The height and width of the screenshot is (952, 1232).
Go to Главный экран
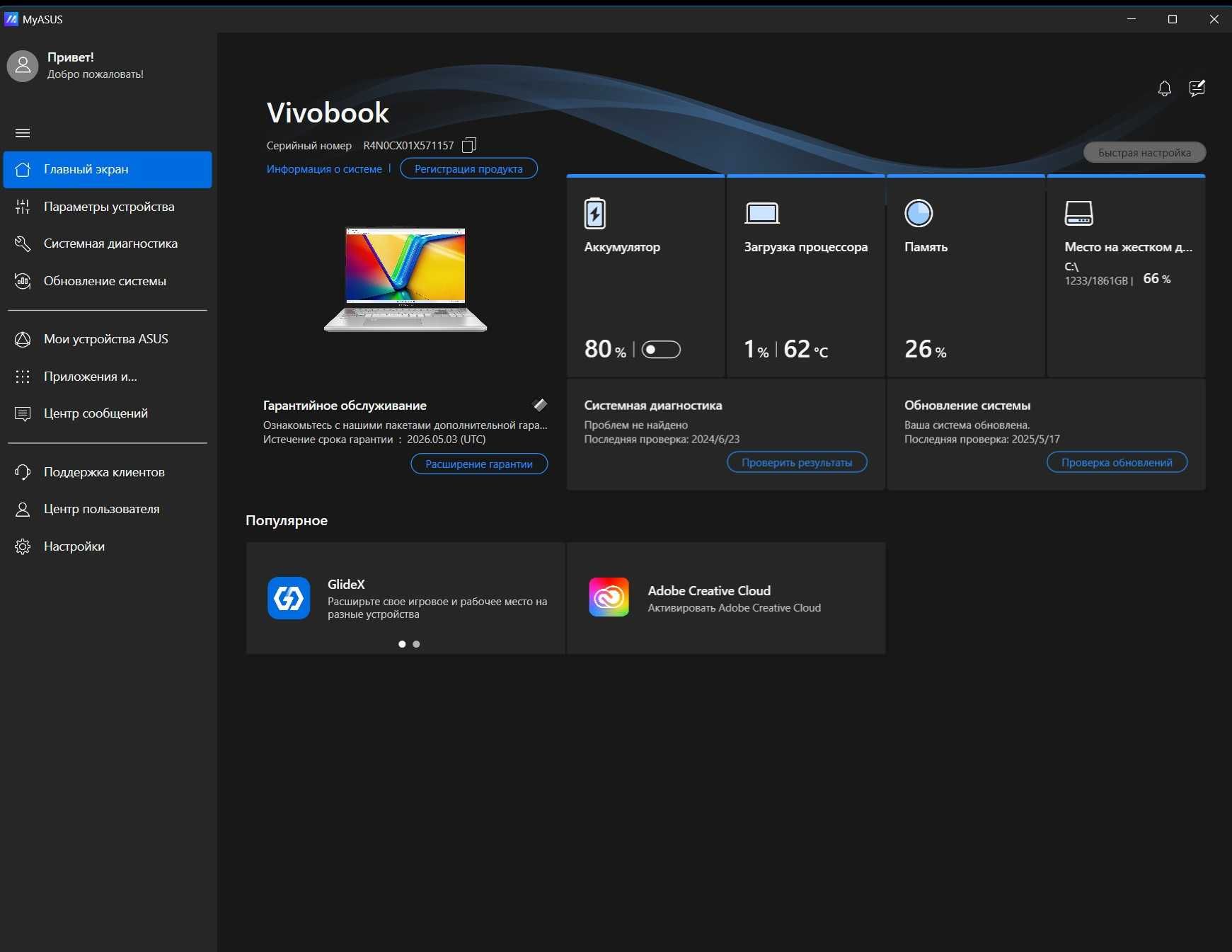click(x=108, y=169)
